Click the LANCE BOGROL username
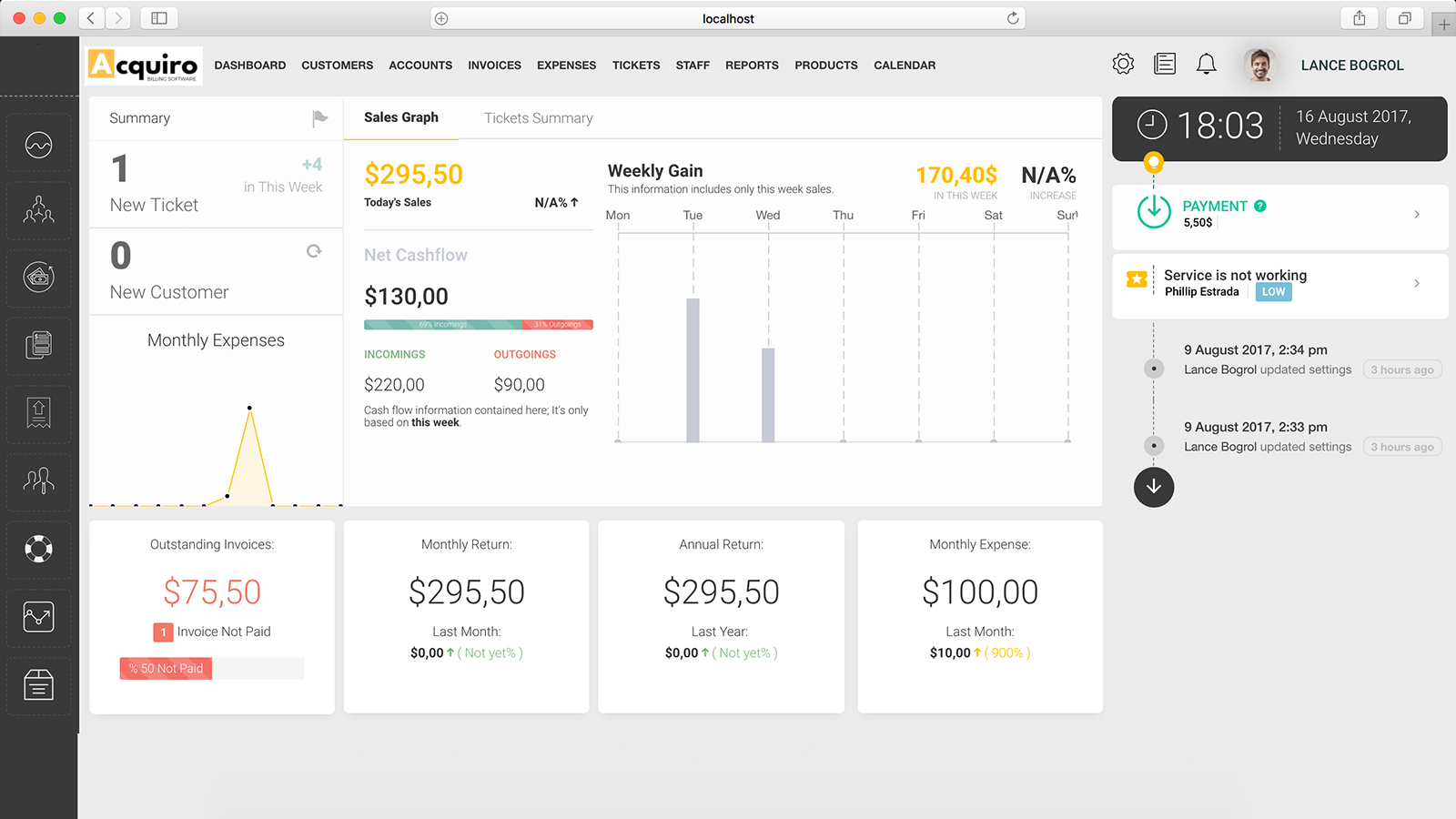Viewport: 1456px width, 819px height. 1351,66
